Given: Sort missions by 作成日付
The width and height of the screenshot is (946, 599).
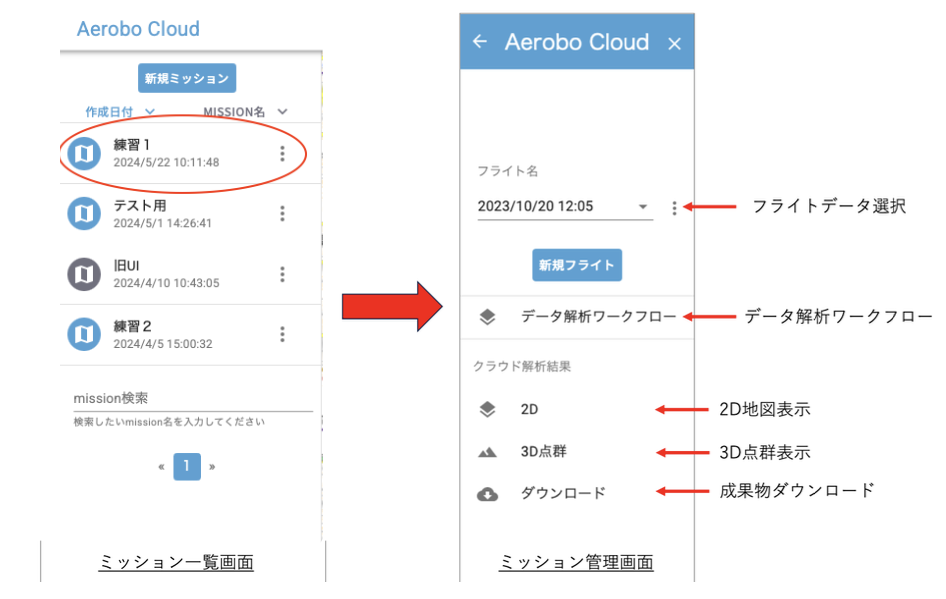Looking at the screenshot, I should point(120,112).
